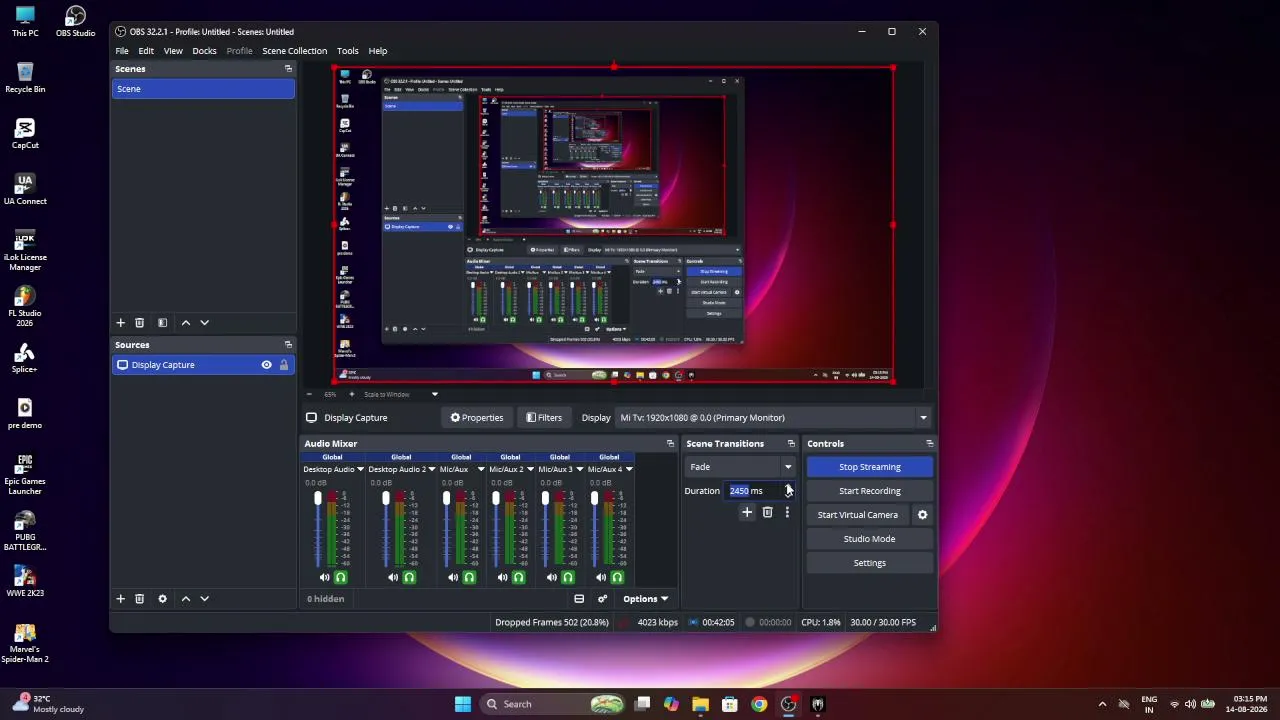1280x720 pixels.
Task: Click the Mic/Aux volume slider handle
Action: [447, 498]
